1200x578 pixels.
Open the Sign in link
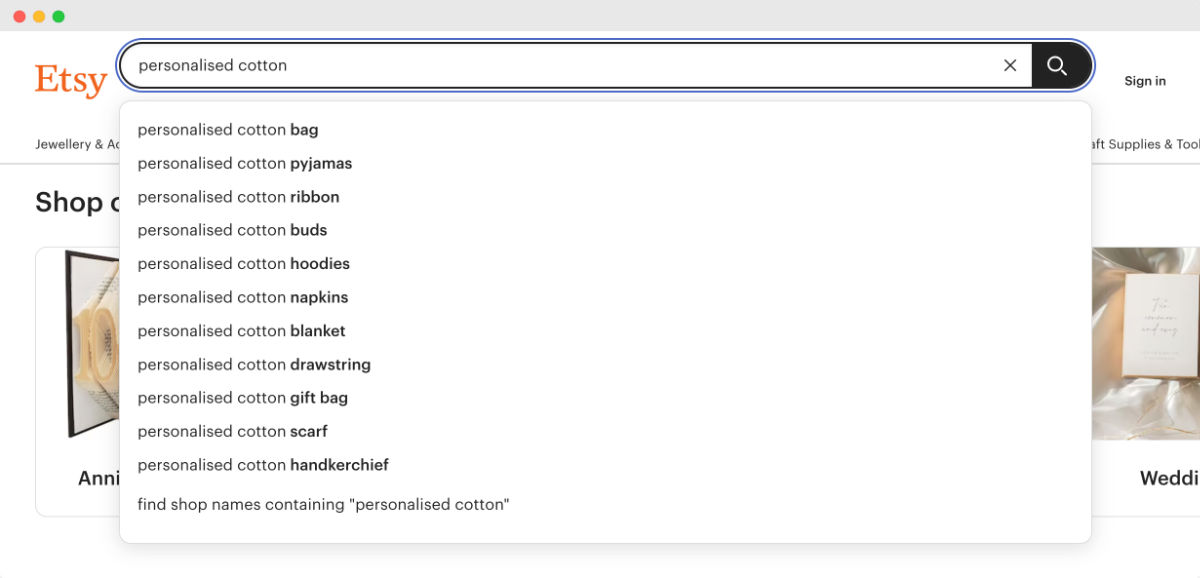pos(1145,81)
